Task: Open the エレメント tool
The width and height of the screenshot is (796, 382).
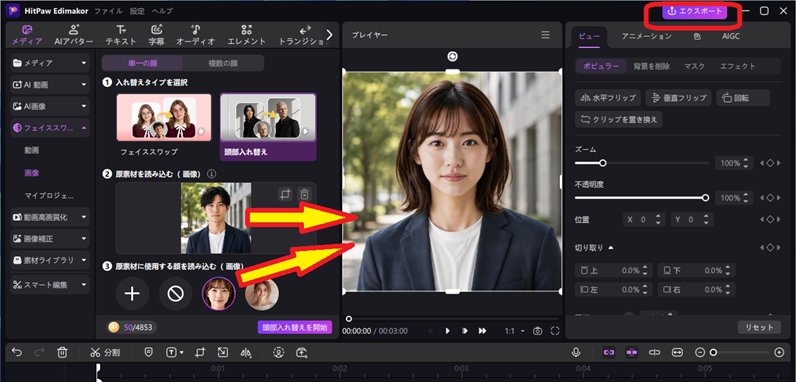Action: coord(247,35)
